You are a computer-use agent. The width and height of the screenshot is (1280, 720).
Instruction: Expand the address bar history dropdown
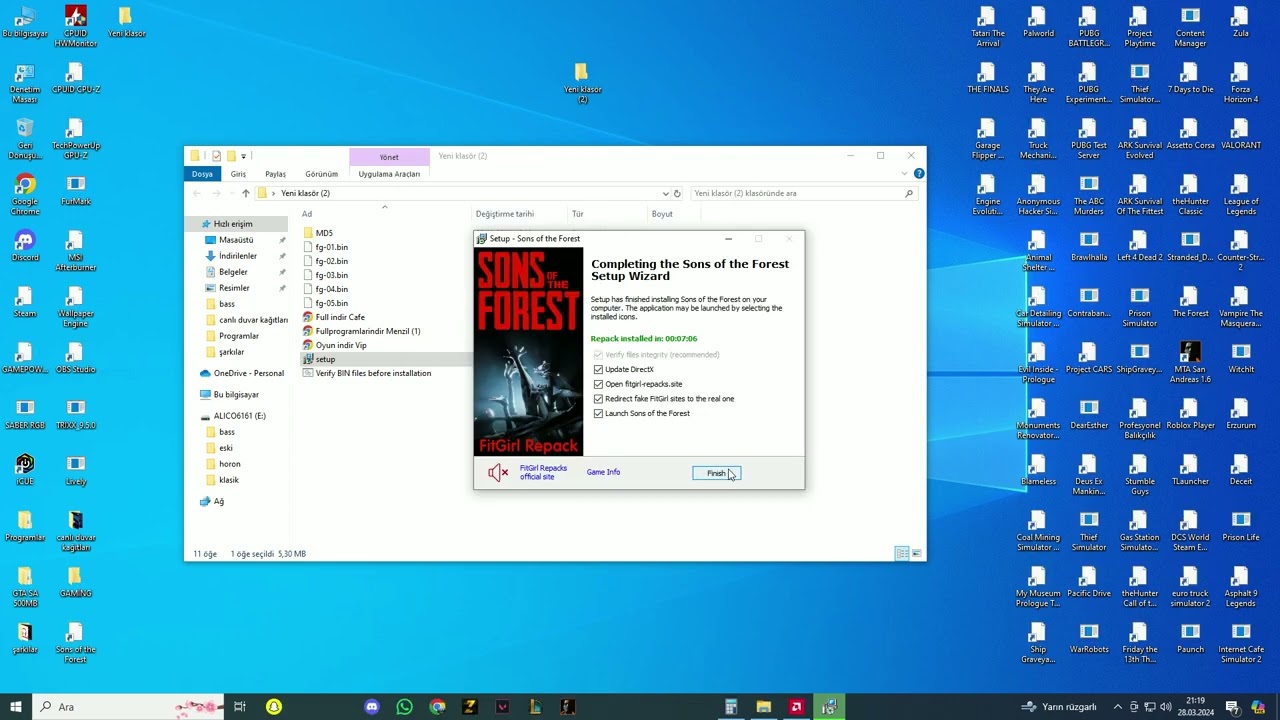(665, 193)
